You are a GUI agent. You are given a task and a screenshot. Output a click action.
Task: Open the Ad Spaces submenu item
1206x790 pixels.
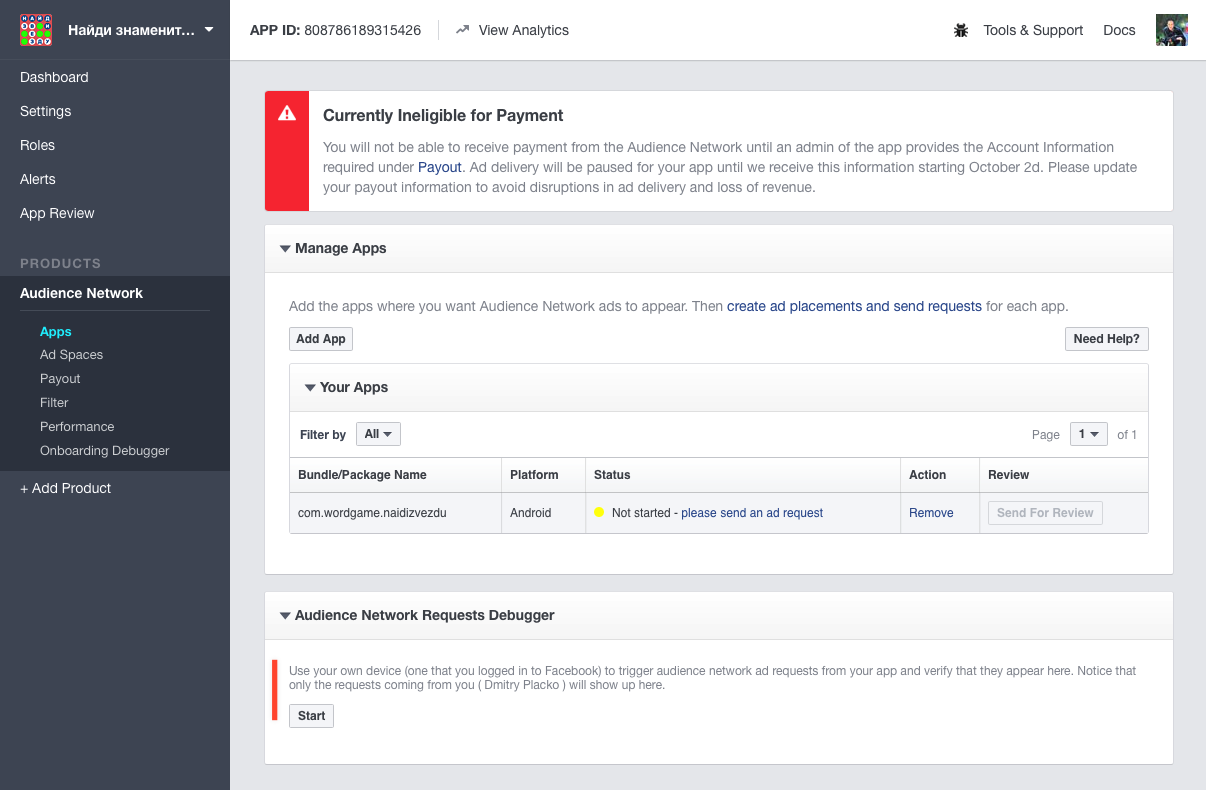pos(71,355)
